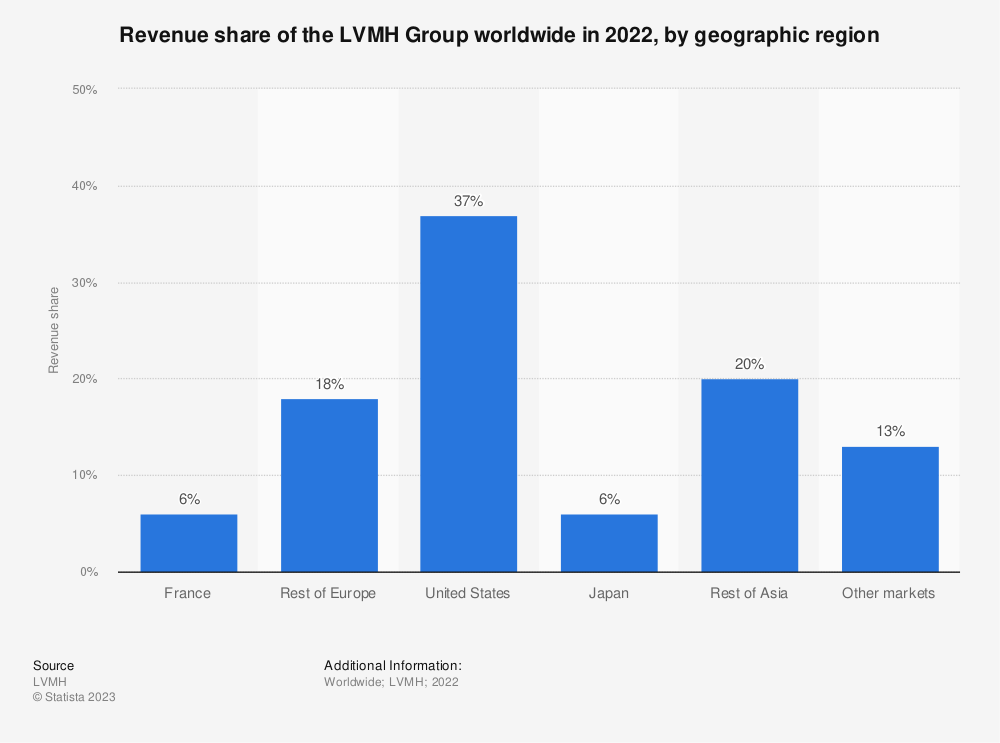Click the 50% y-axis tick label

point(85,90)
